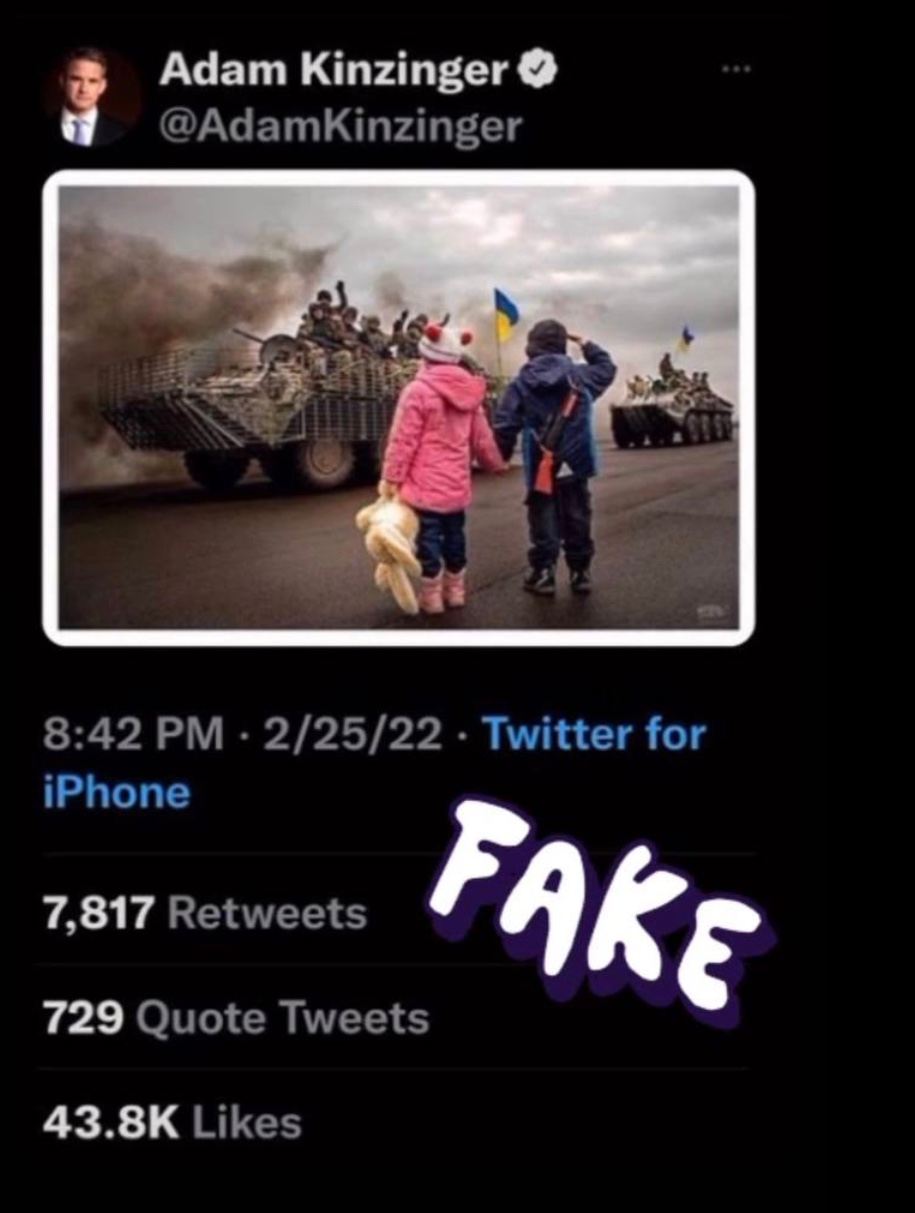This screenshot has width=915, height=1213.
Task: View the 729 Quote Tweets list
Action: click(x=236, y=1018)
